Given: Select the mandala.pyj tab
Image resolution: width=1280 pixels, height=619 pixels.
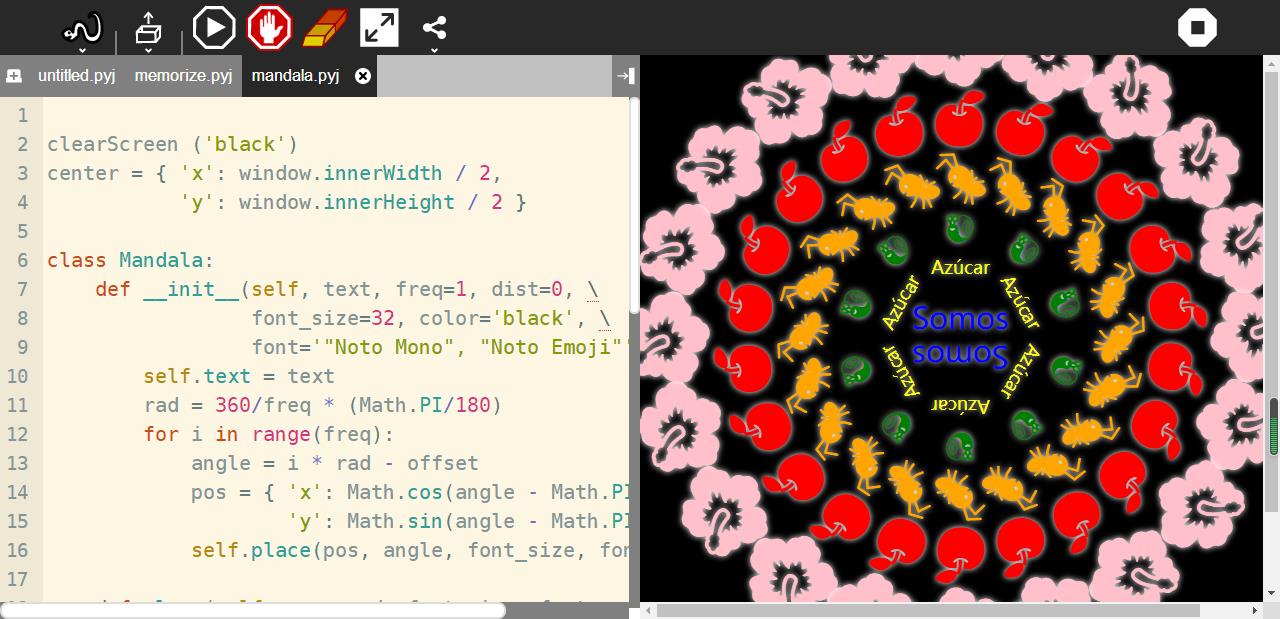Looking at the screenshot, I should 295,76.
